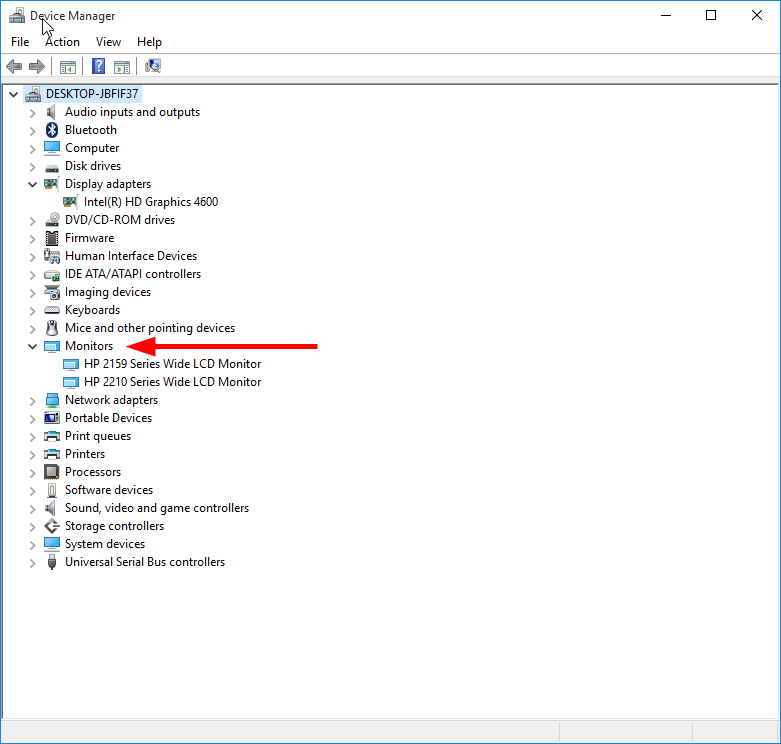Select the Firmware label
Screen dimensions: 781x744
(90, 238)
